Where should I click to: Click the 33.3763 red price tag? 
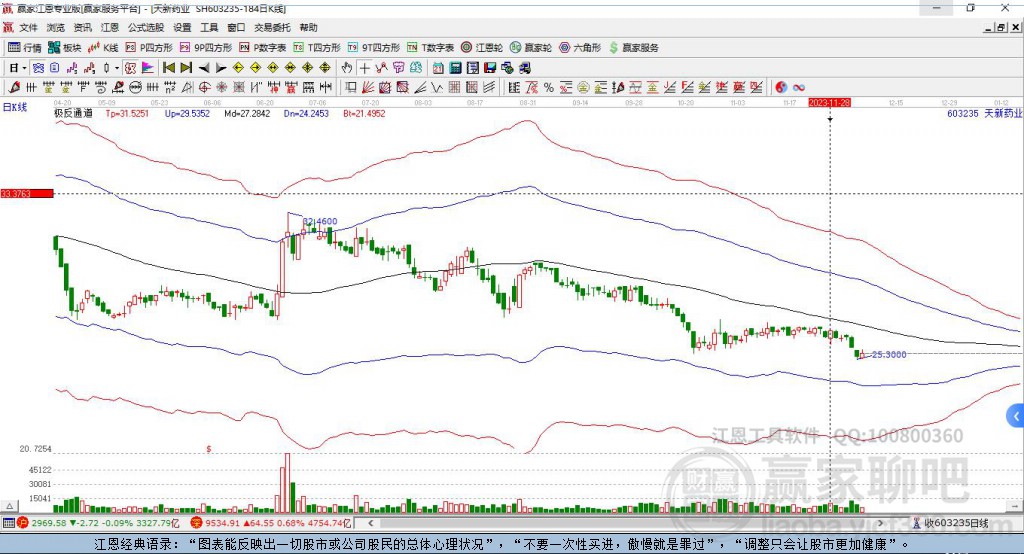click(x=26, y=193)
